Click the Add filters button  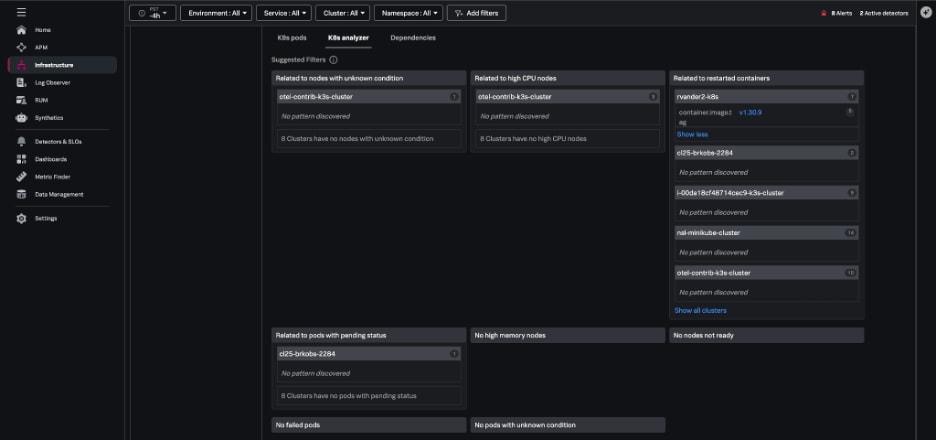pyautogui.click(x=476, y=13)
